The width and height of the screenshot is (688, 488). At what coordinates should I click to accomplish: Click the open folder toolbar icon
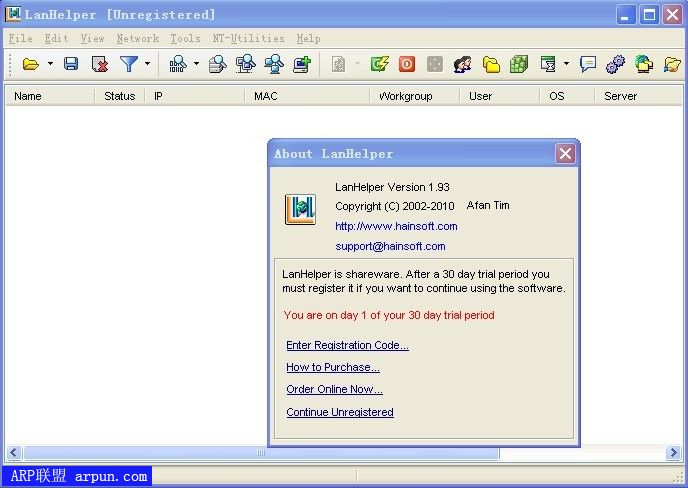31,65
